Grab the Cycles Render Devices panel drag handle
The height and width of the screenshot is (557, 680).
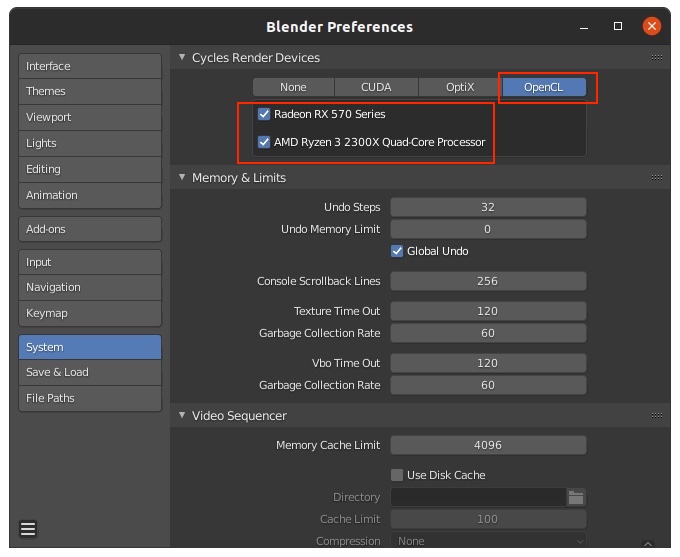coord(657,57)
